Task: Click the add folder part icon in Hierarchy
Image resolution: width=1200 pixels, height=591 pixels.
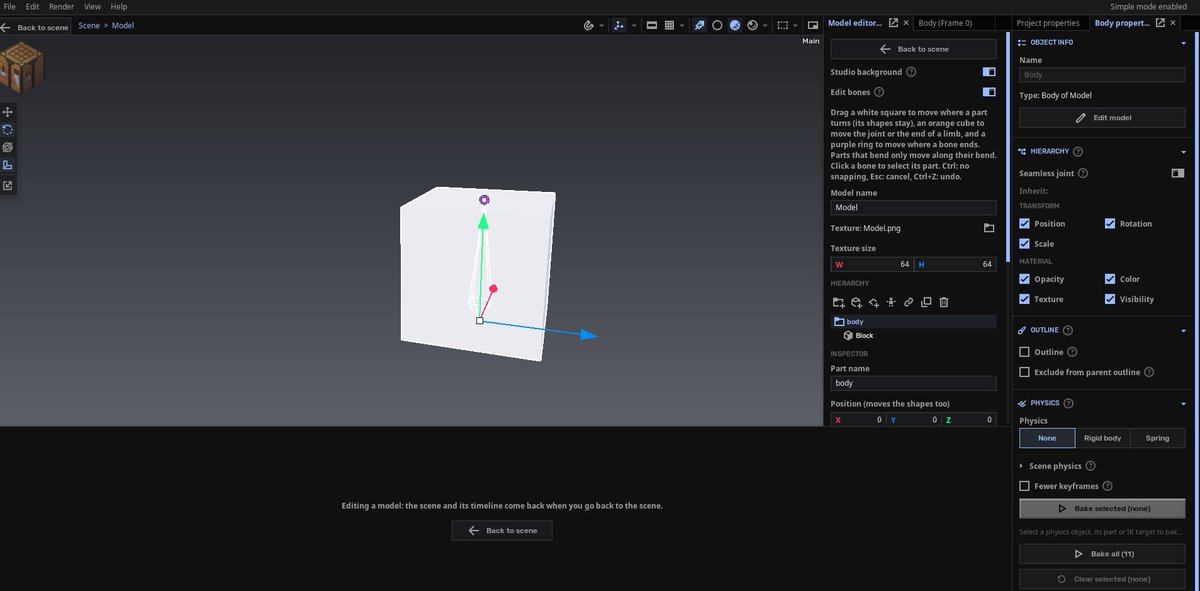Action: point(838,302)
